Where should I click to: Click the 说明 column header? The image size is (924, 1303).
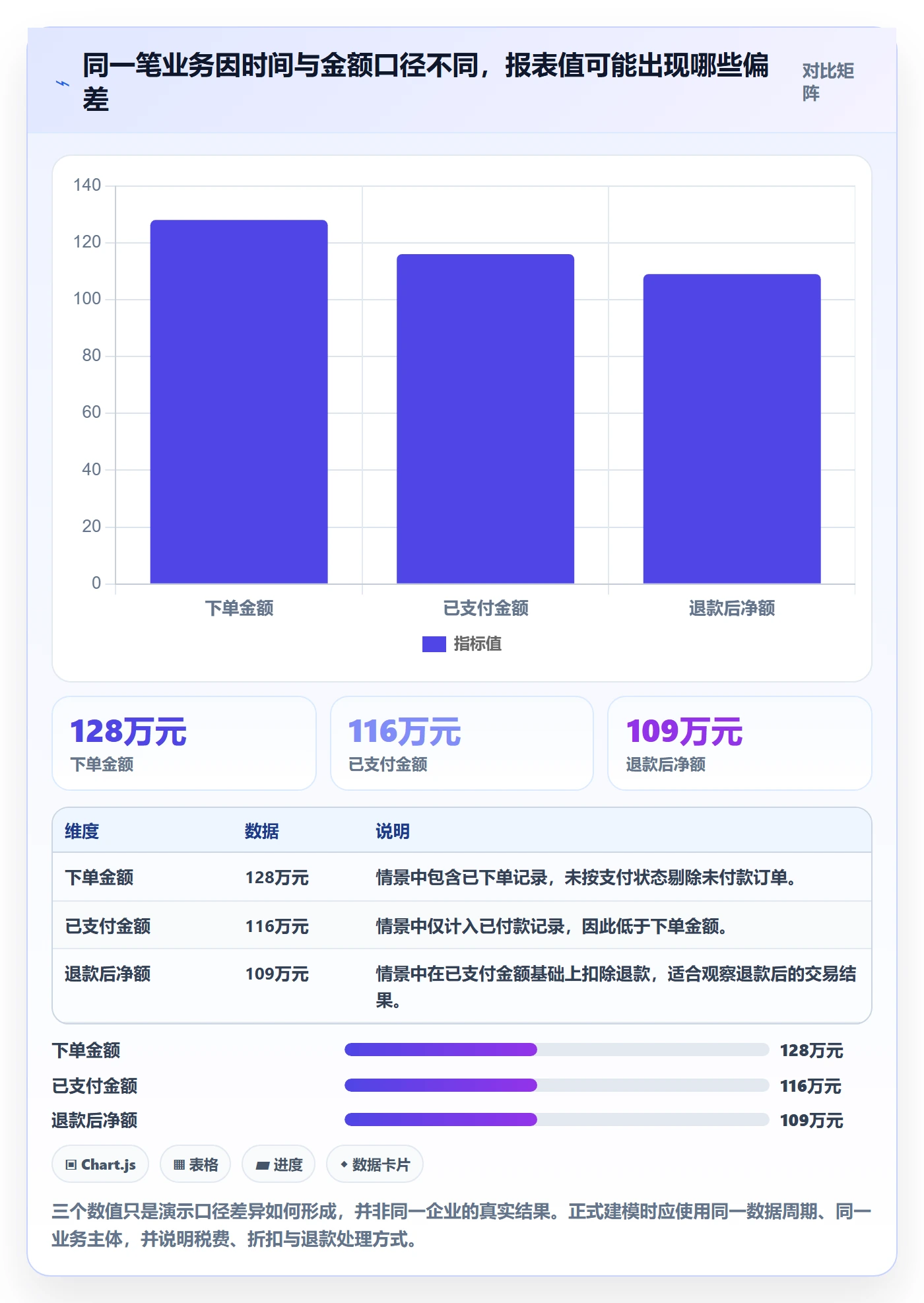[x=393, y=831]
